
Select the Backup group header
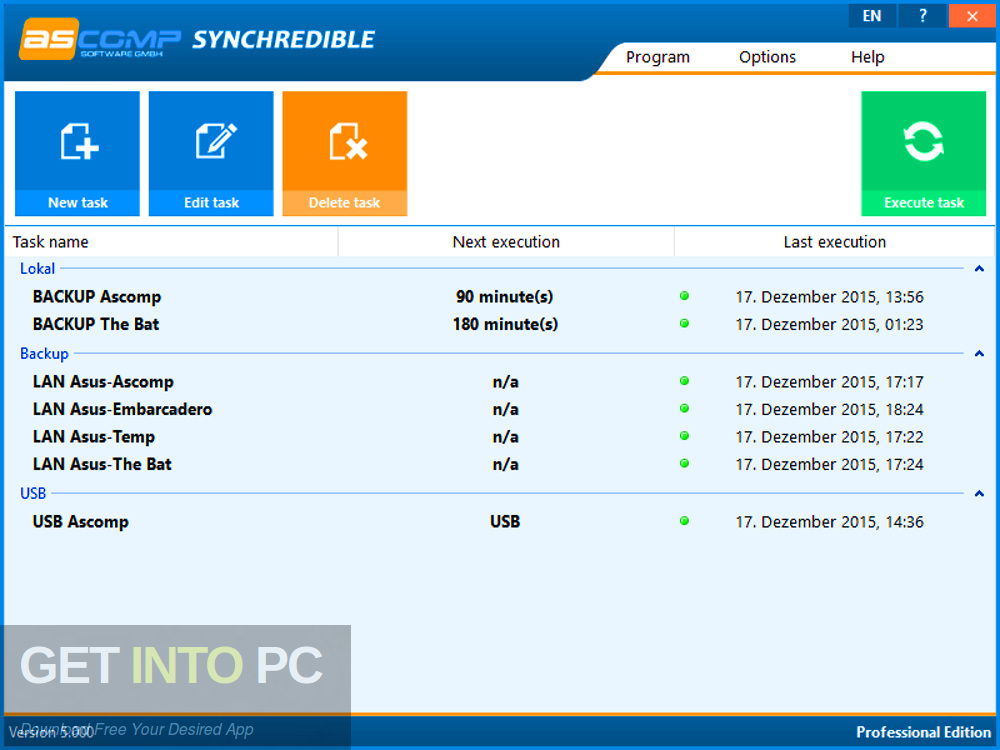tap(44, 353)
